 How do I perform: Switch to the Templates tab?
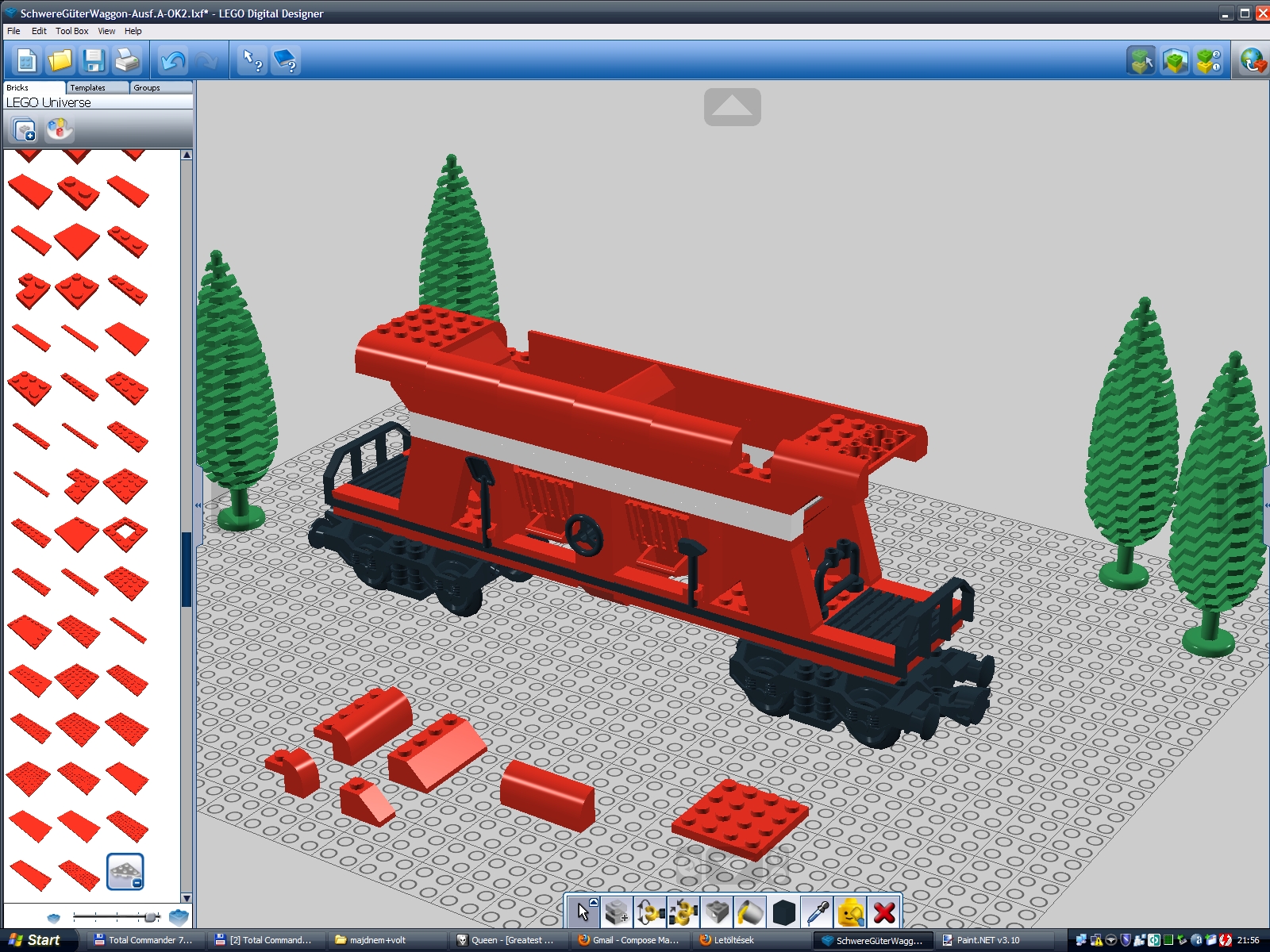(98, 87)
